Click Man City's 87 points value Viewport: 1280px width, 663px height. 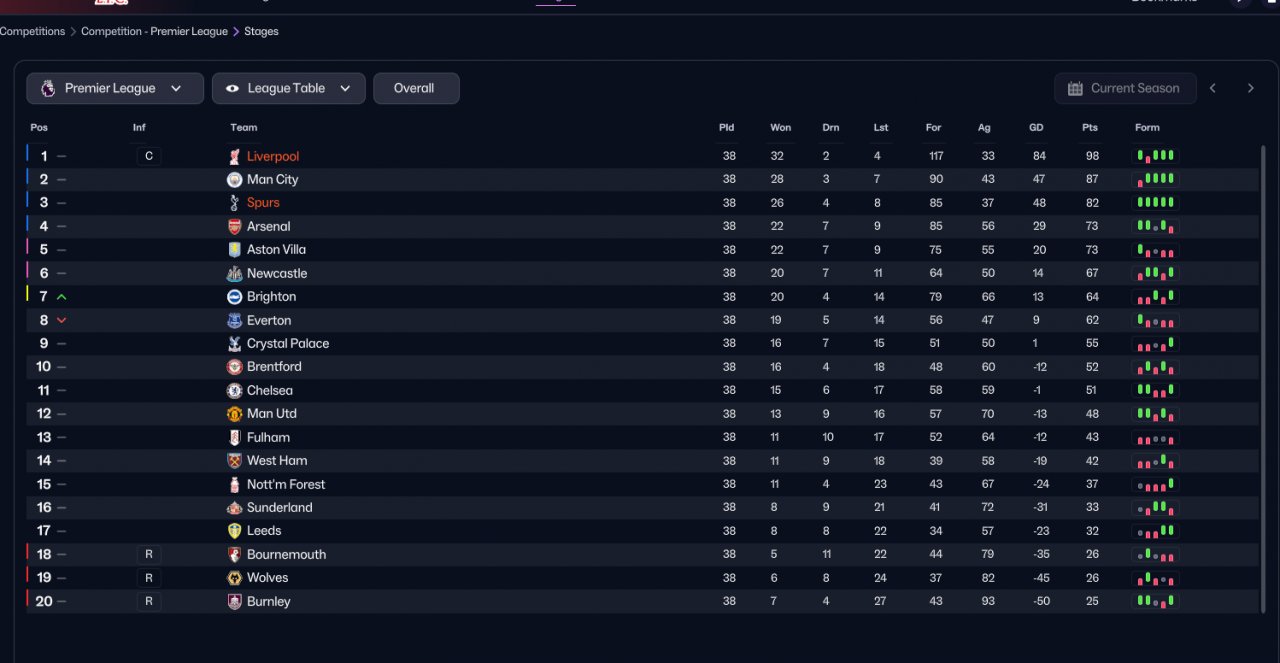point(1092,180)
